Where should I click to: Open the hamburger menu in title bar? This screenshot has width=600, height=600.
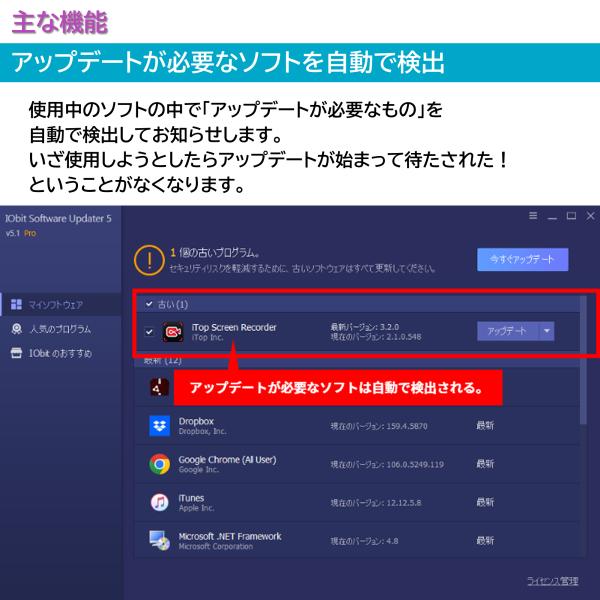[x=533, y=216]
